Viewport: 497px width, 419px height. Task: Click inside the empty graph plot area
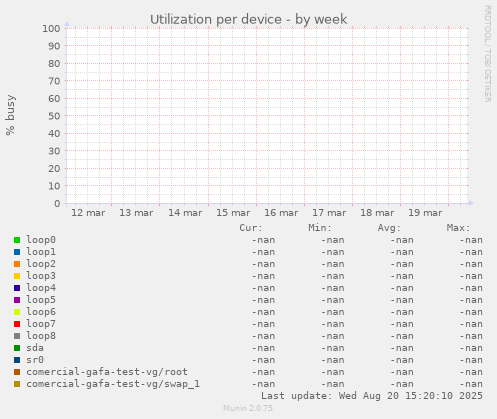coord(267,116)
